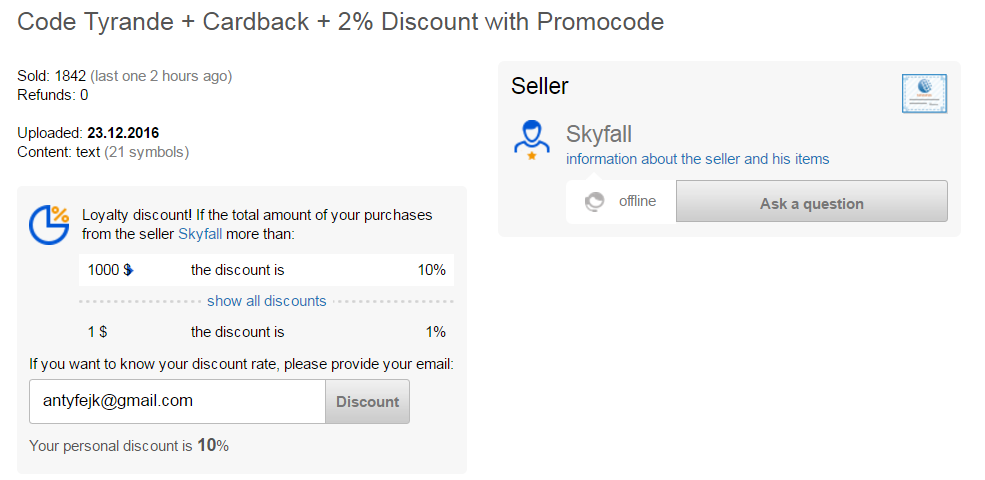Image resolution: width=985 pixels, height=480 pixels.
Task: Click the seller certificate icon
Action: pos(924,94)
